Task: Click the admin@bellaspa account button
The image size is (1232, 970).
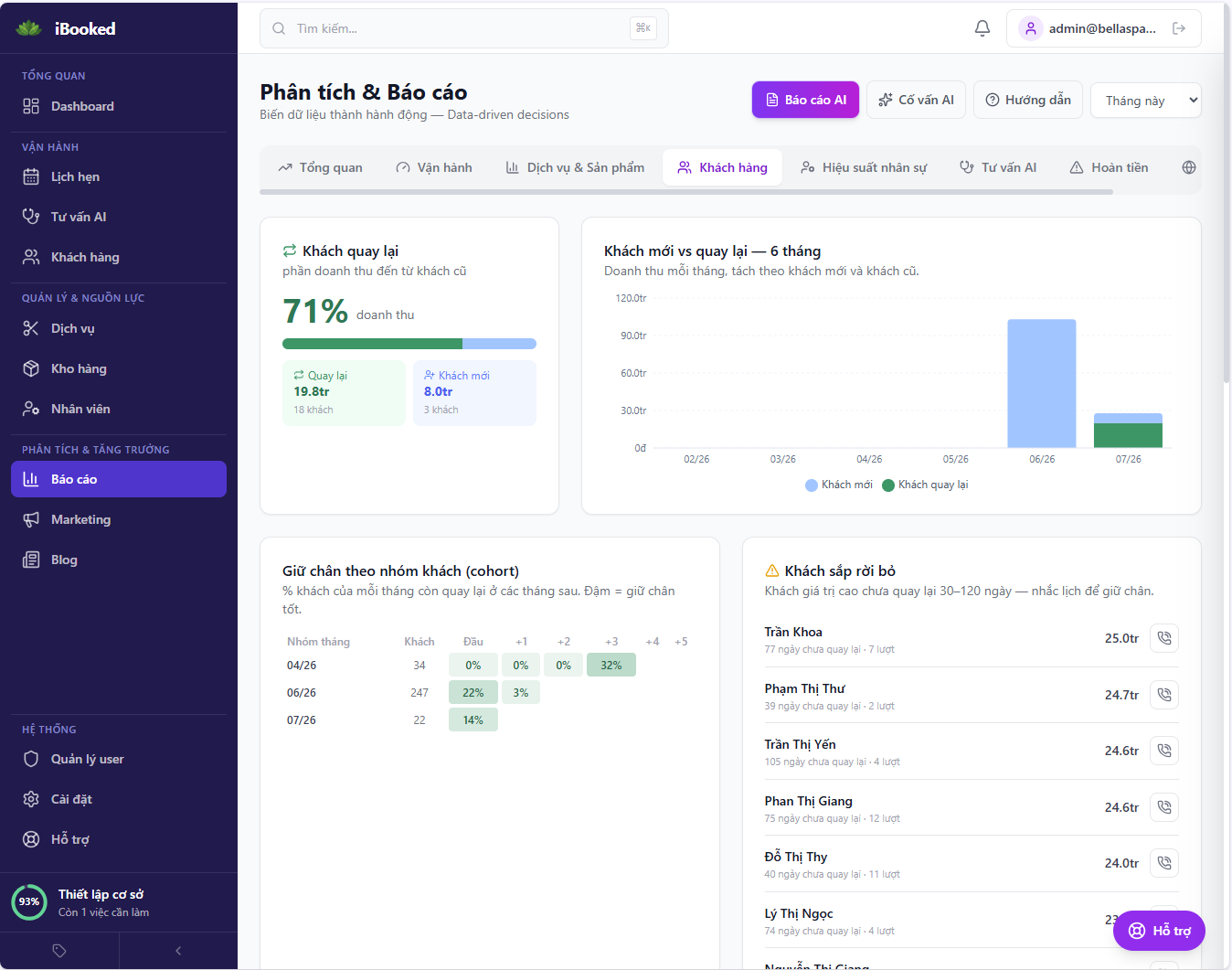Action: click(x=1103, y=28)
